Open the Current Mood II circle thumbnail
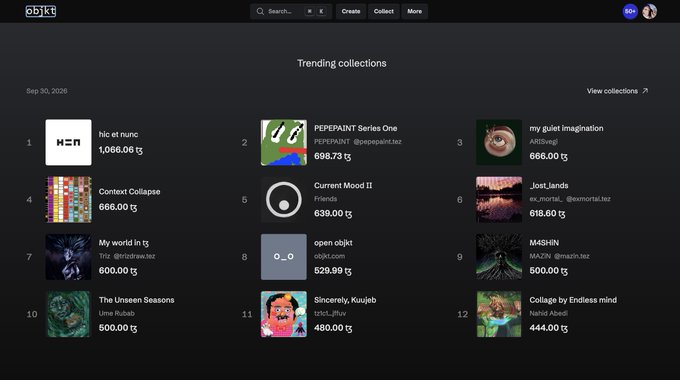This screenshot has width=680, height=380. (x=284, y=200)
